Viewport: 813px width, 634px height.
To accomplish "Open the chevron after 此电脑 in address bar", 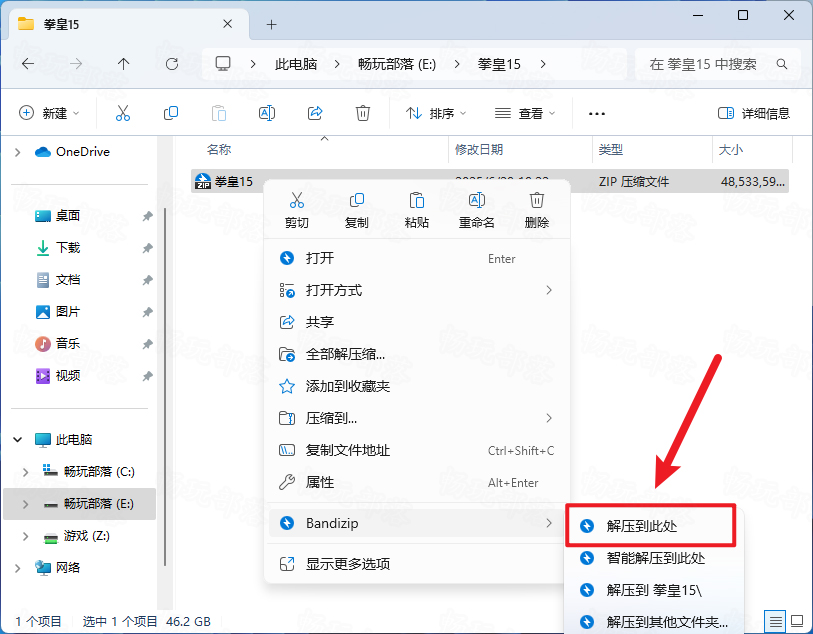I will (x=337, y=64).
